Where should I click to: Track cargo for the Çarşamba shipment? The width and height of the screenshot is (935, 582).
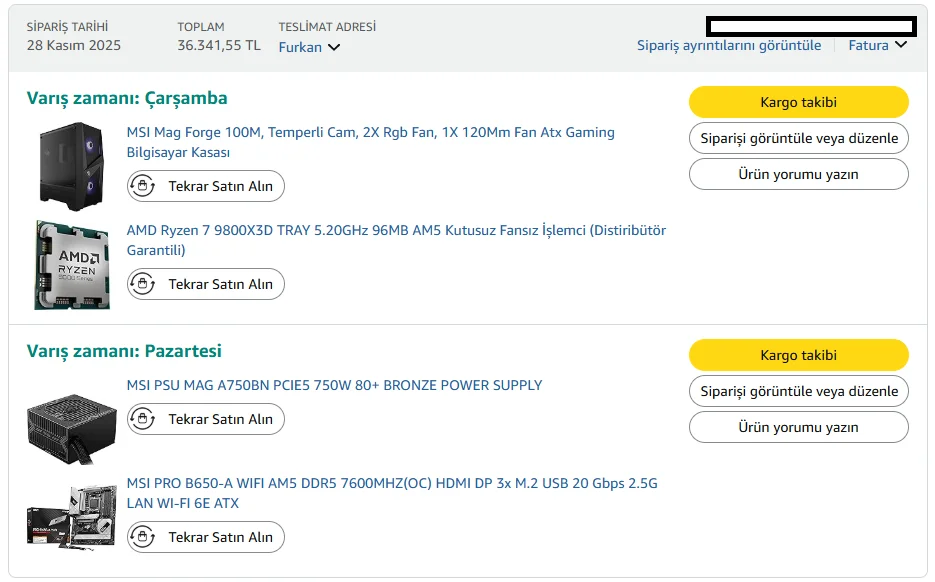(798, 102)
